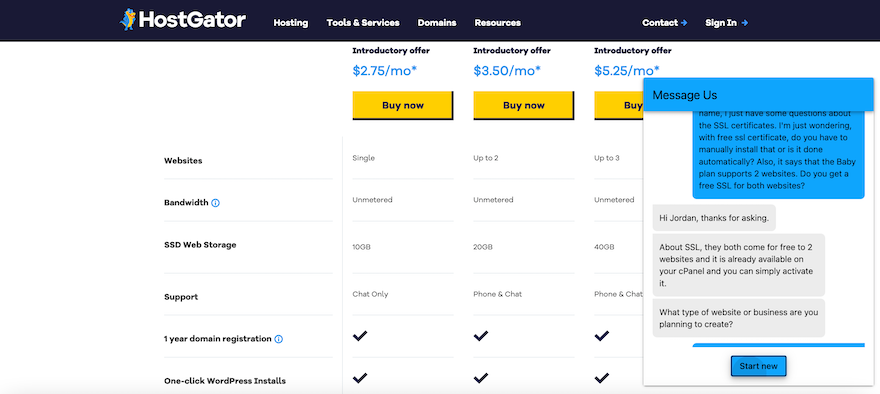The width and height of the screenshot is (880, 394).
Task: Show info icon next to 1 year domain registration
Action: click(x=279, y=339)
